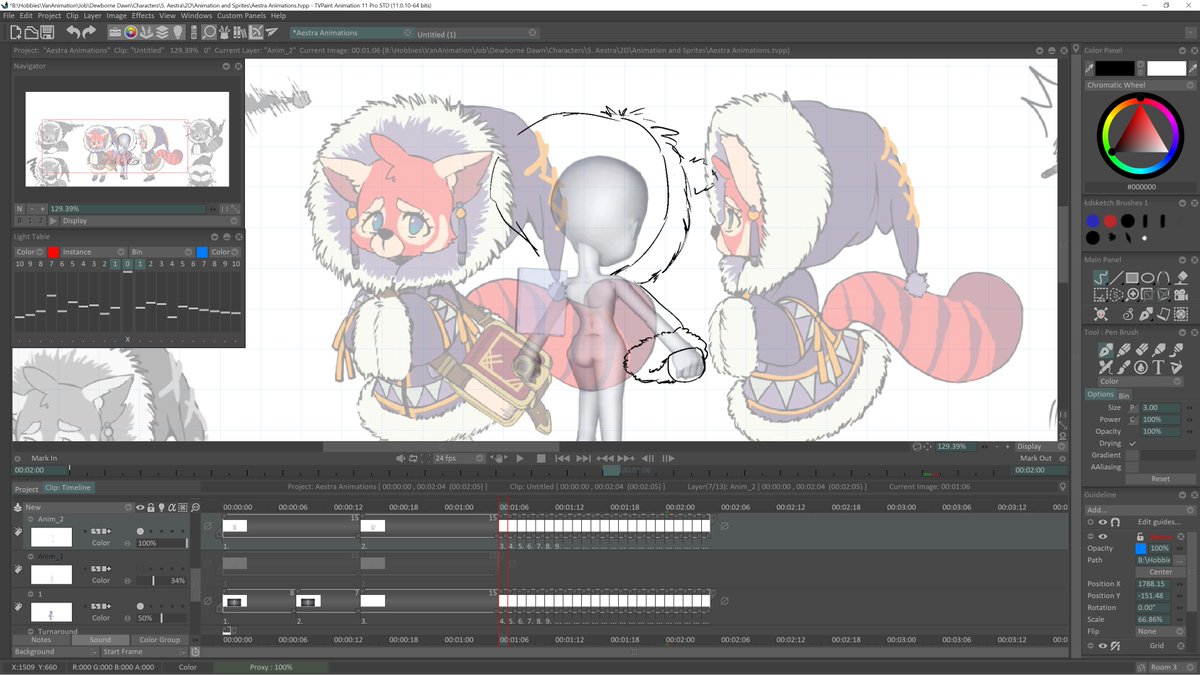Open the Light Table Bin dropdown
Image resolution: width=1200 pixels, height=675 pixels.
pyautogui.click(x=161, y=252)
